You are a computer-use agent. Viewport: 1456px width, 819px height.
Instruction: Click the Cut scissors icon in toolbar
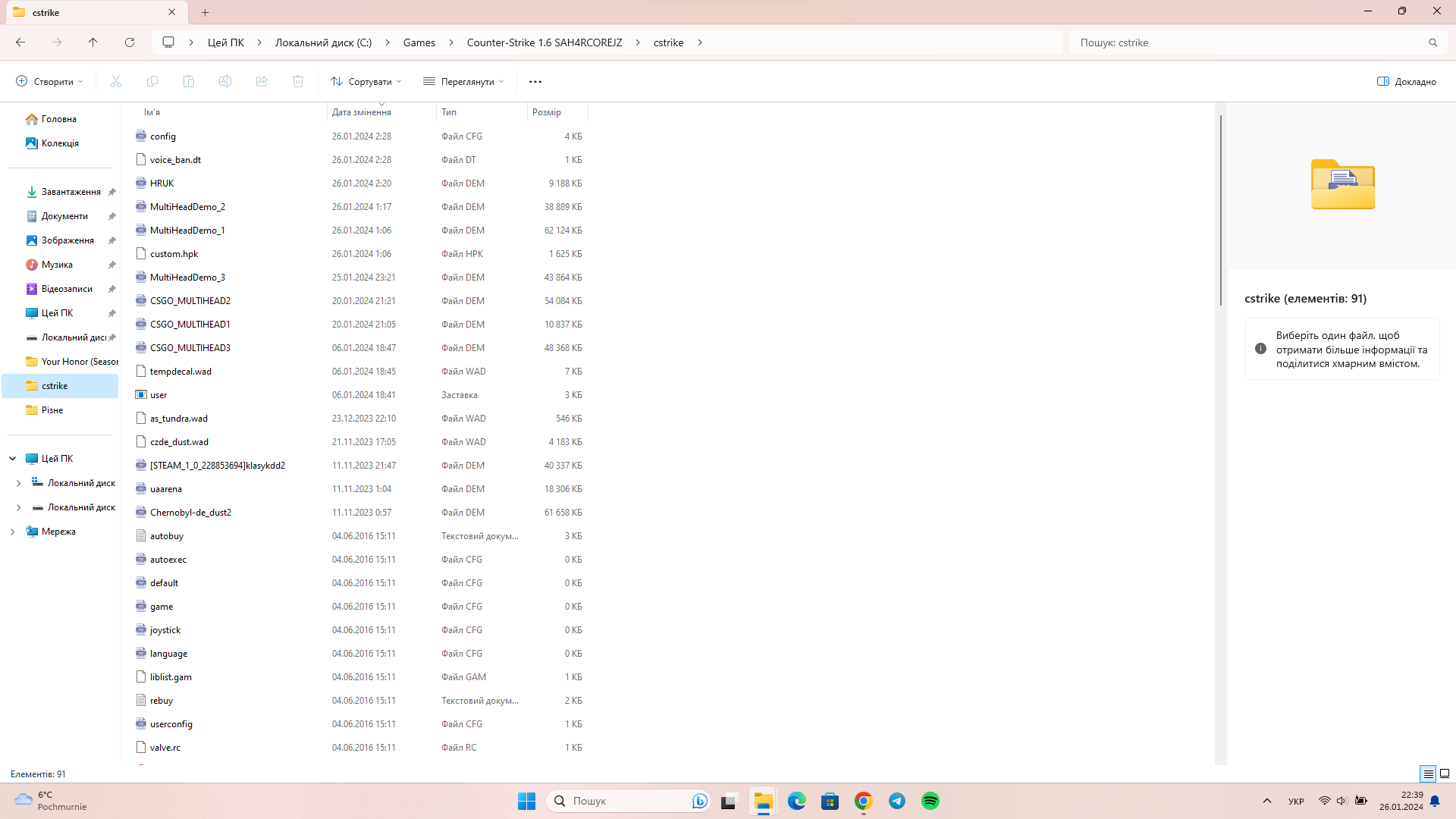(x=116, y=81)
